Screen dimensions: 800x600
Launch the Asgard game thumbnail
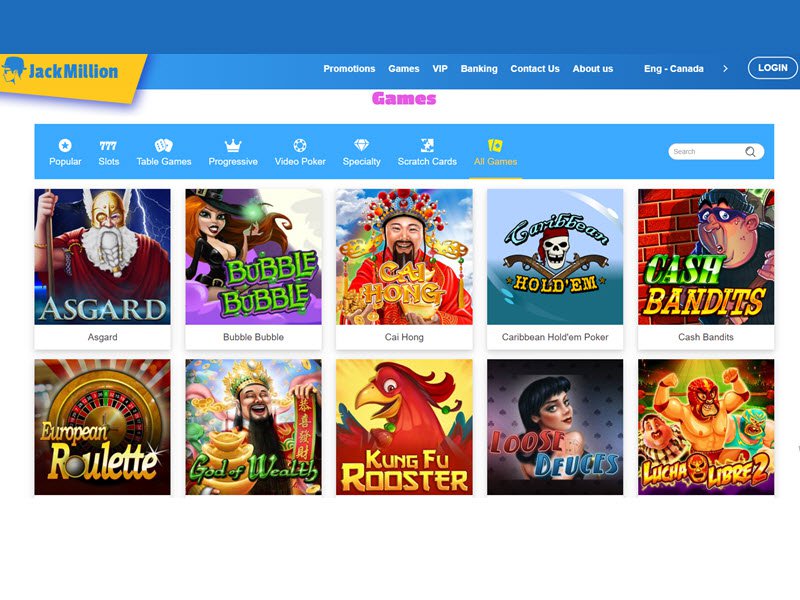click(103, 257)
